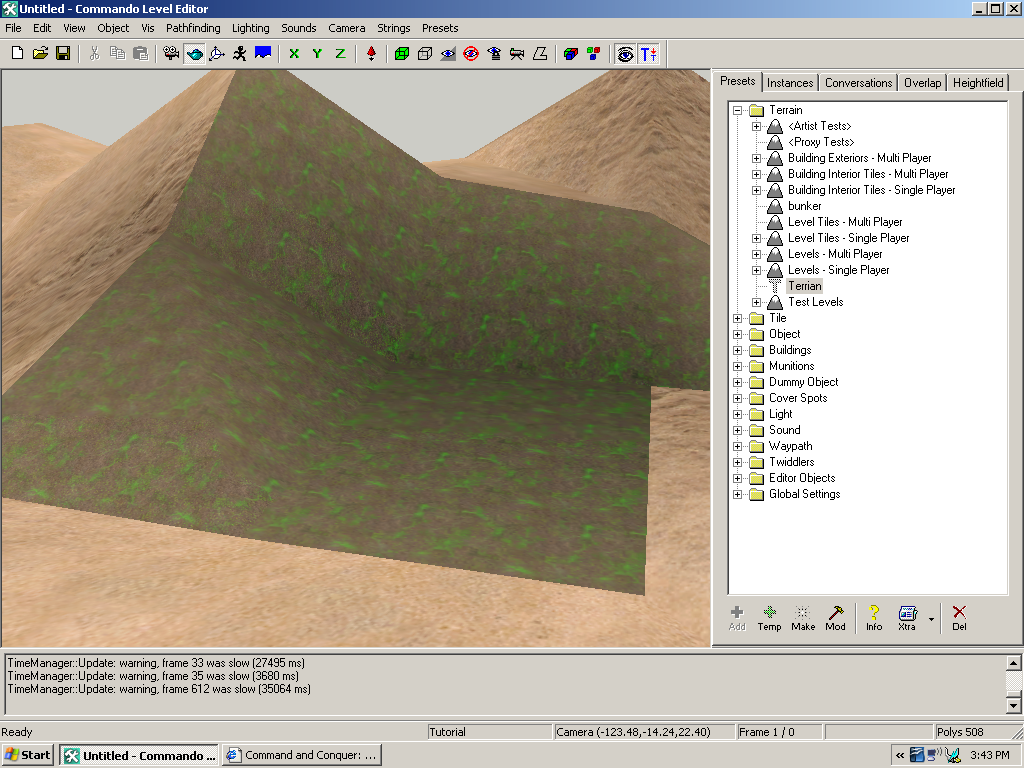The image size is (1024, 768).
Task: Click the Windows Start button
Action: click(28, 755)
